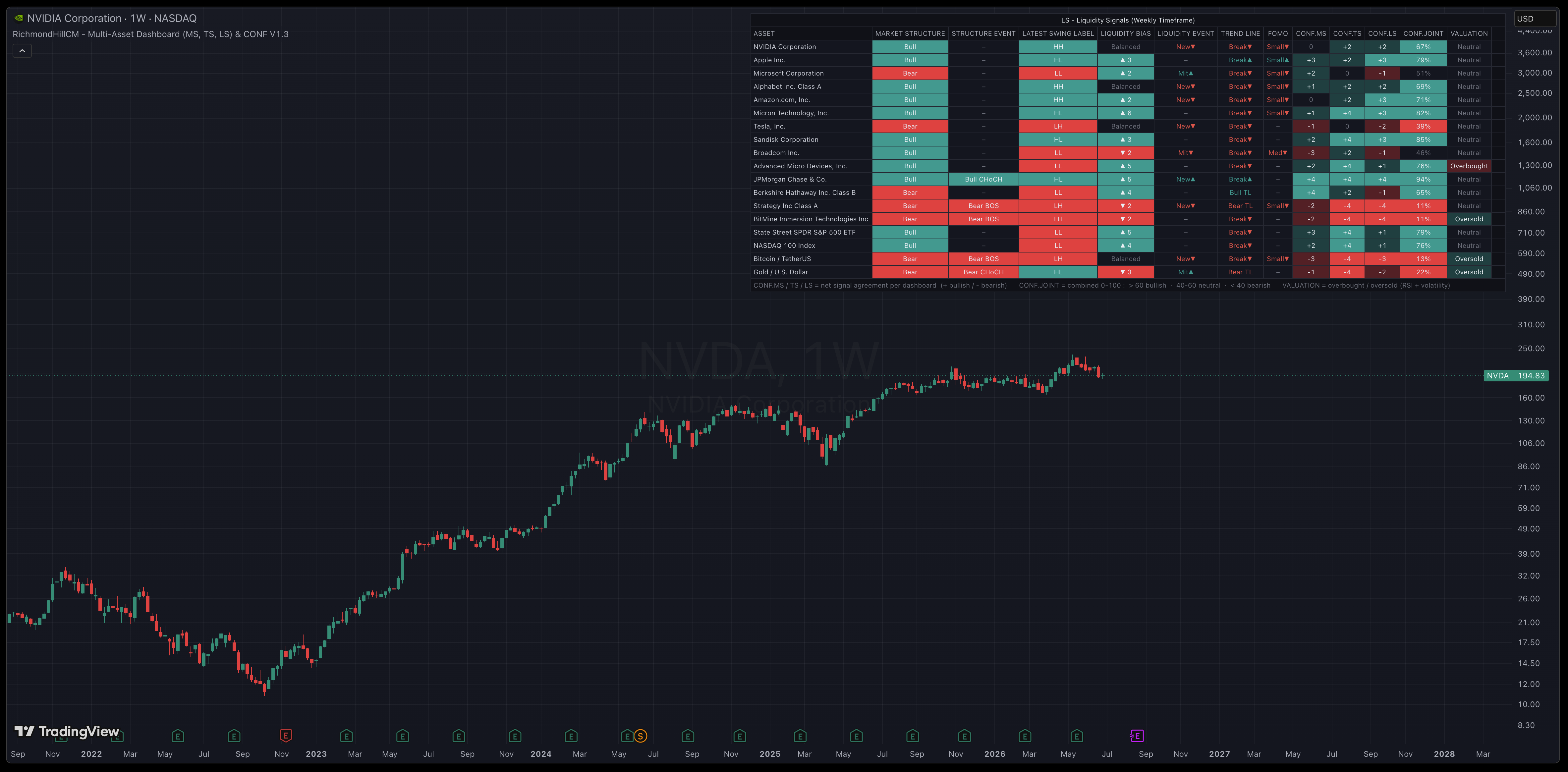Viewport: 1568px width, 772px height.
Task: Click the Bitcoin / TetherUS asset row name
Action: pyautogui.click(x=782, y=259)
